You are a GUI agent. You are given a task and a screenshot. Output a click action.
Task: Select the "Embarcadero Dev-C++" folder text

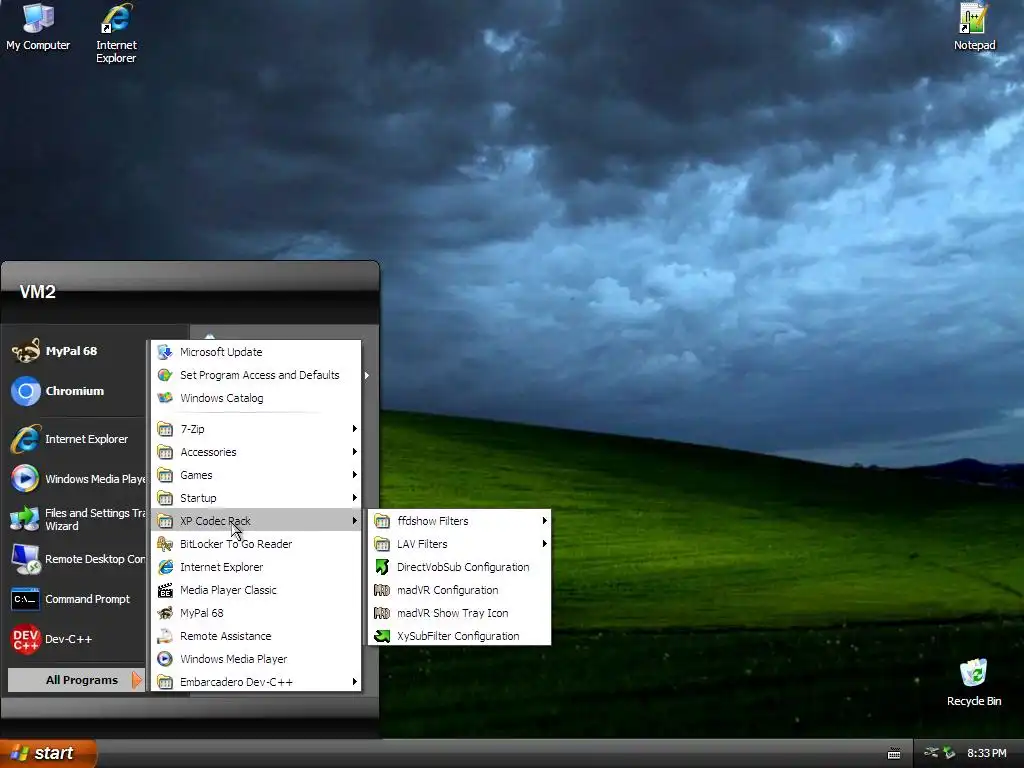(x=236, y=682)
